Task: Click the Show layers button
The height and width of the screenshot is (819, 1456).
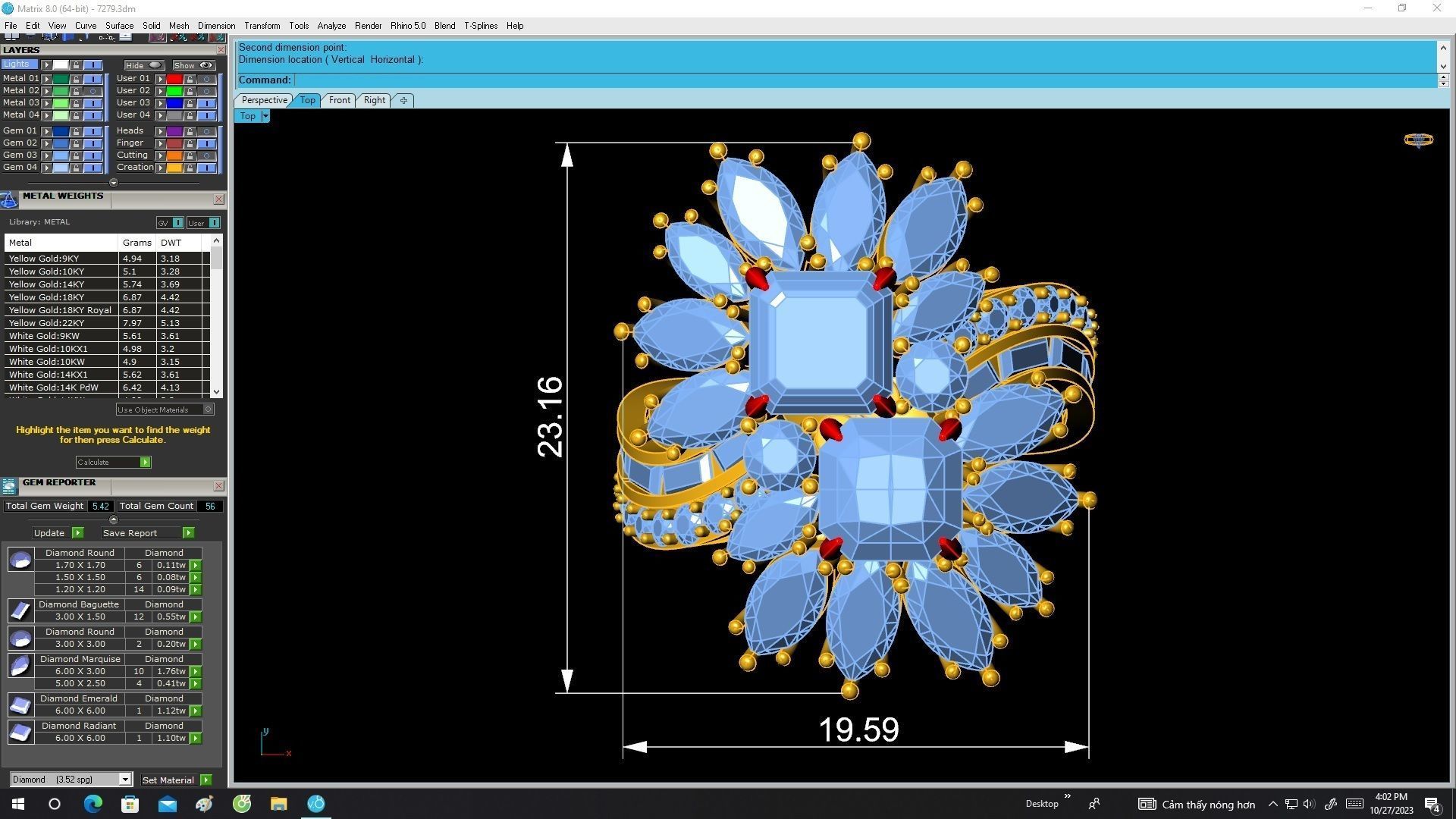Action: click(x=193, y=65)
